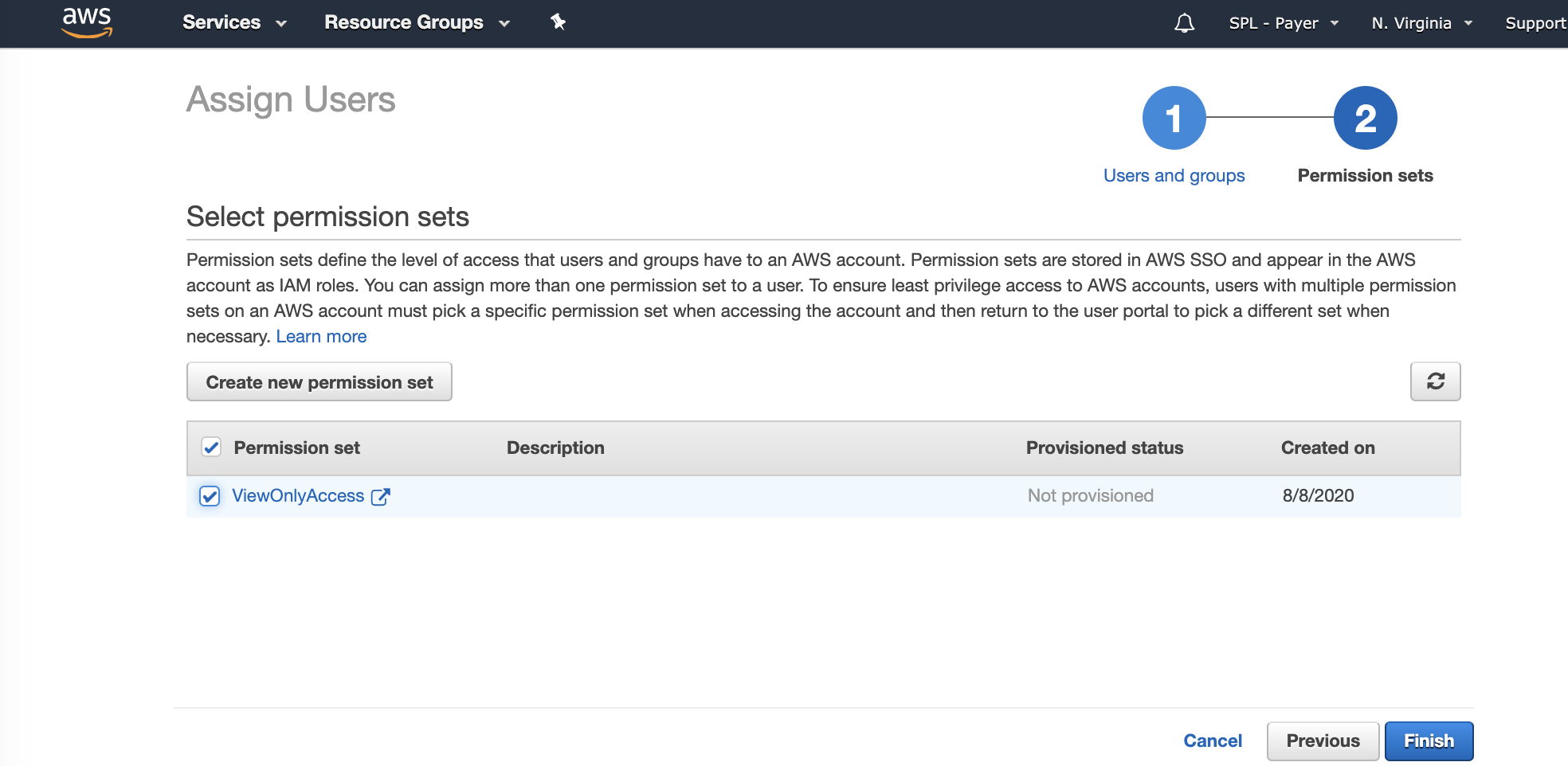Cancel the assign users wizard

coord(1213,741)
